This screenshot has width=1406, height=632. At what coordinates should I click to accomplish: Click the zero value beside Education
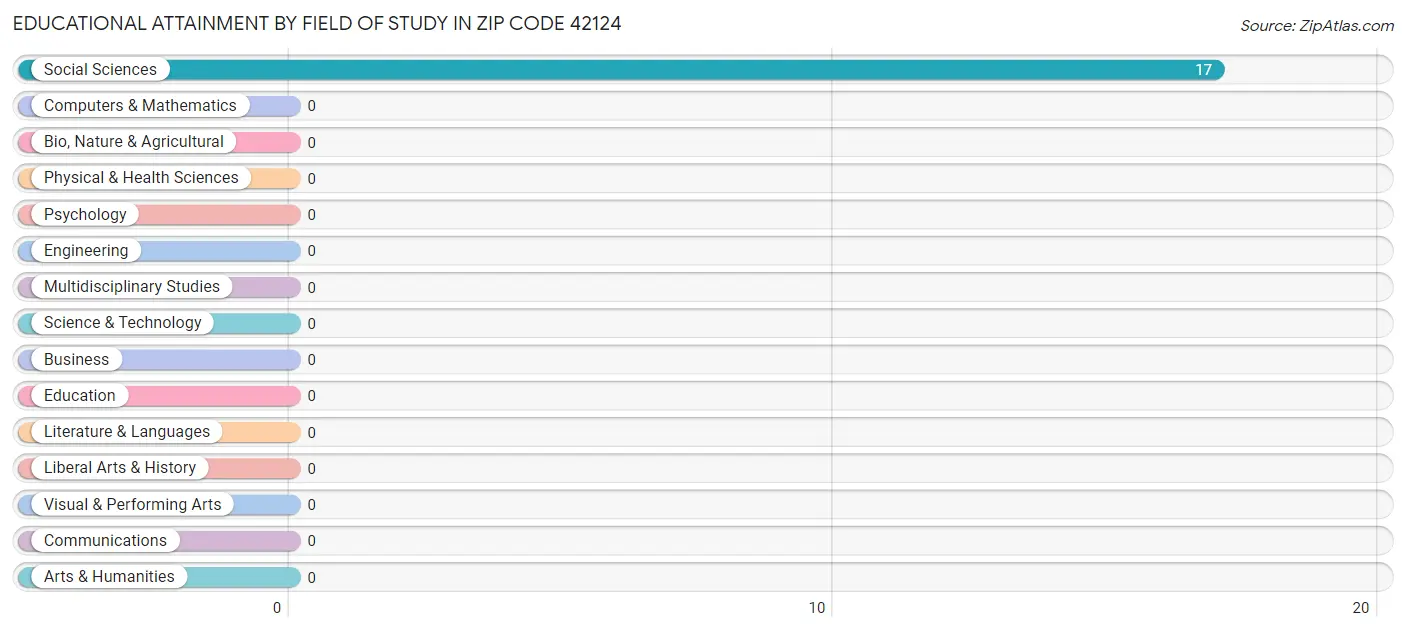[311, 396]
